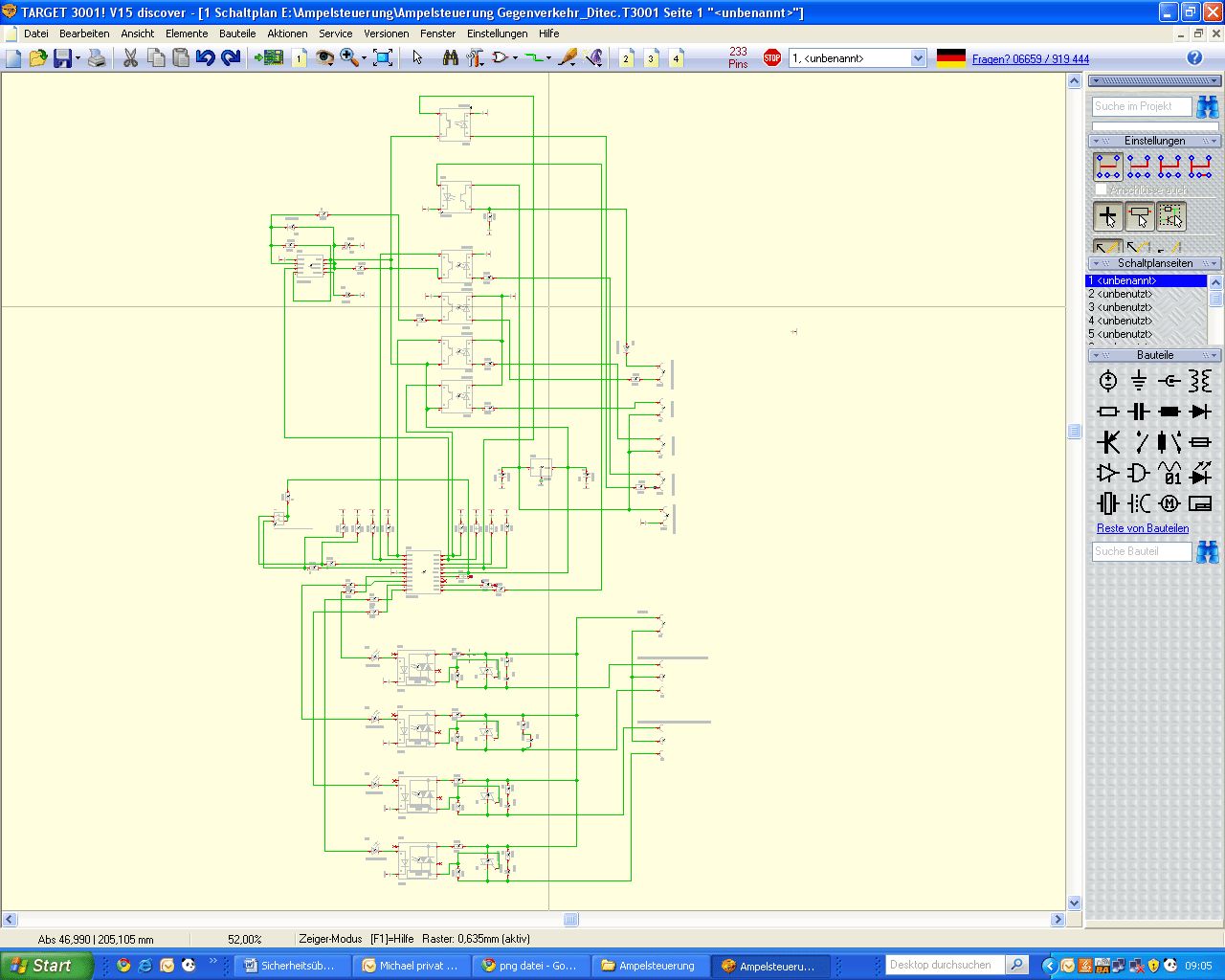Toggle the crosshair cursor mode button
The image size is (1225, 980).
click(1107, 217)
